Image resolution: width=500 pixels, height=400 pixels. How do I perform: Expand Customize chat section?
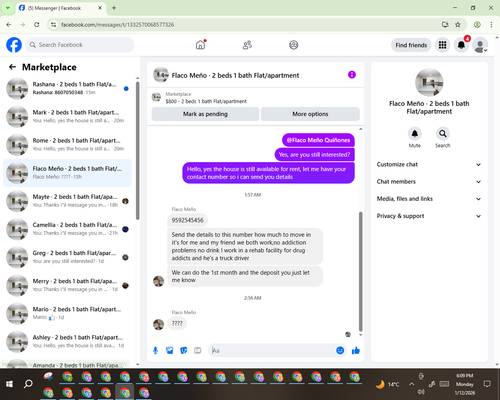tap(429, 164)
